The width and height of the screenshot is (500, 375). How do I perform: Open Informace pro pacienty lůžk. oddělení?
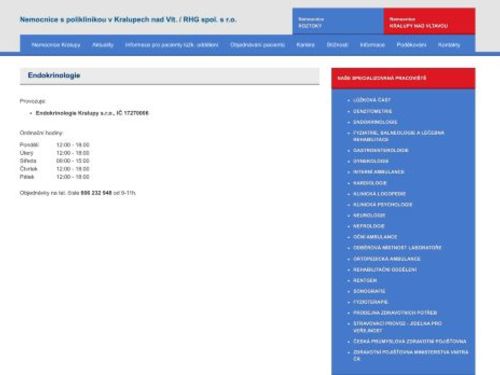[172, 45]
